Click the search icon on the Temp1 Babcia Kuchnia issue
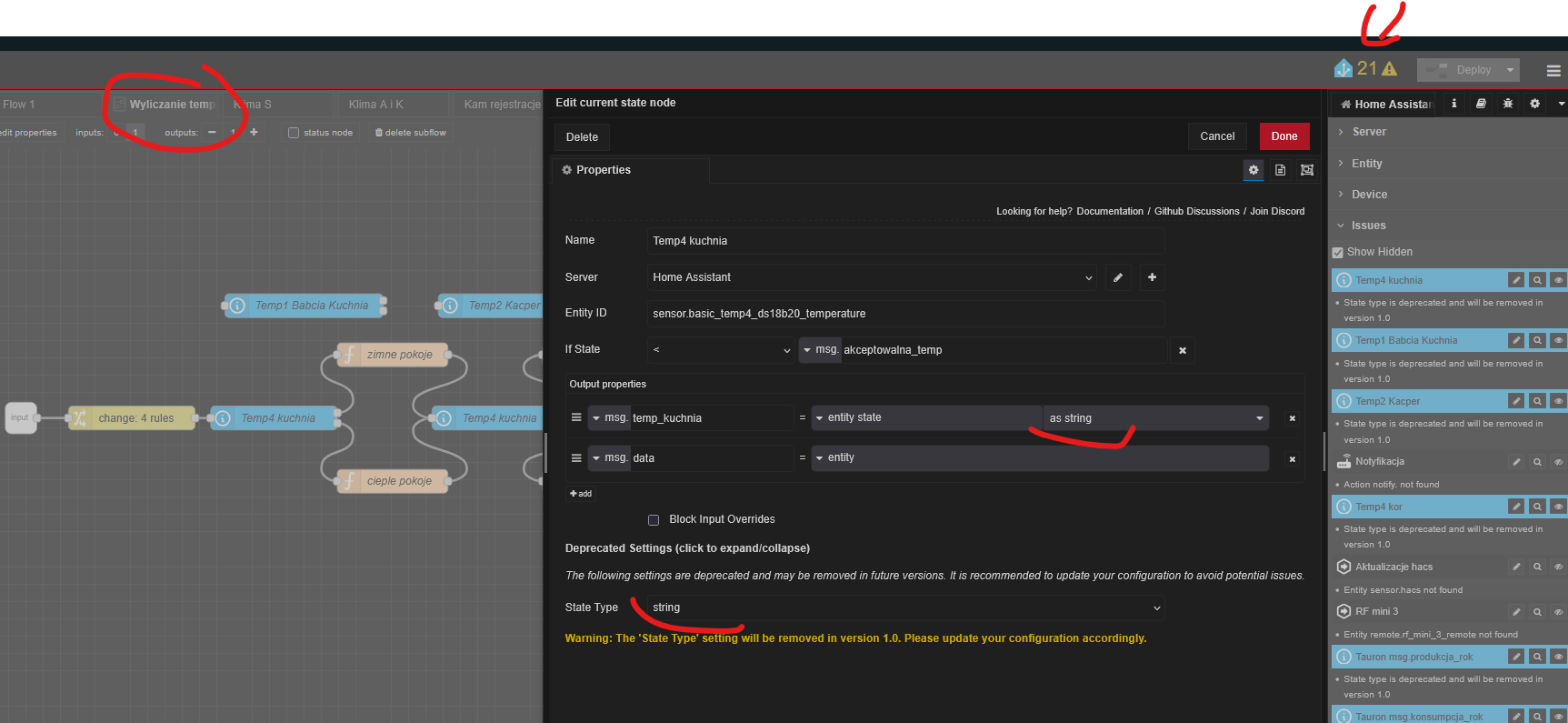Screen dimensions: 1568x723 point(1537,340)
